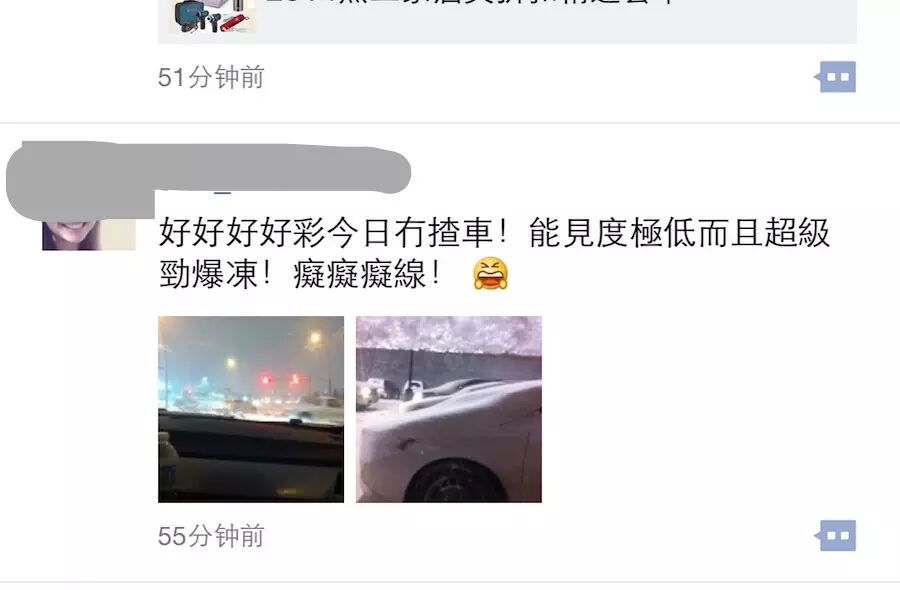Open the poster's avatar photo
Screen dimensions: 900x590
click(89, 234)
